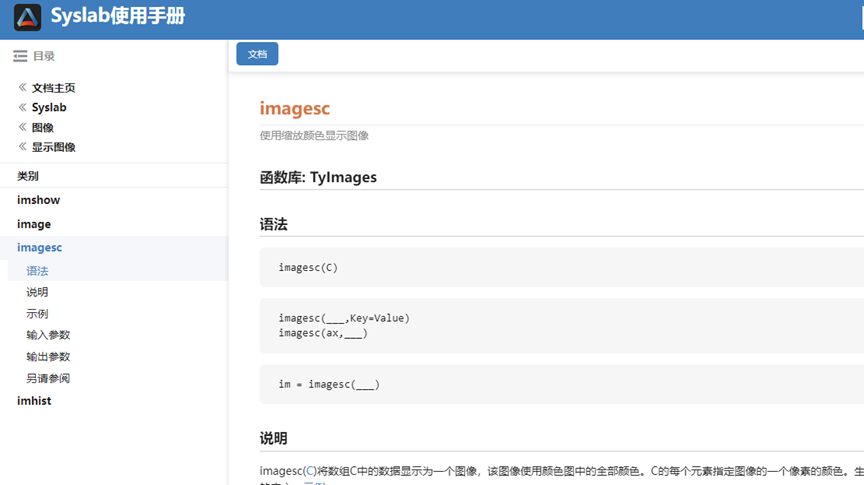Screen dimensions: 864x485
Task: Jump to 说明 section in sidebar
Action: pyautogui.click(x=37, y=292)
